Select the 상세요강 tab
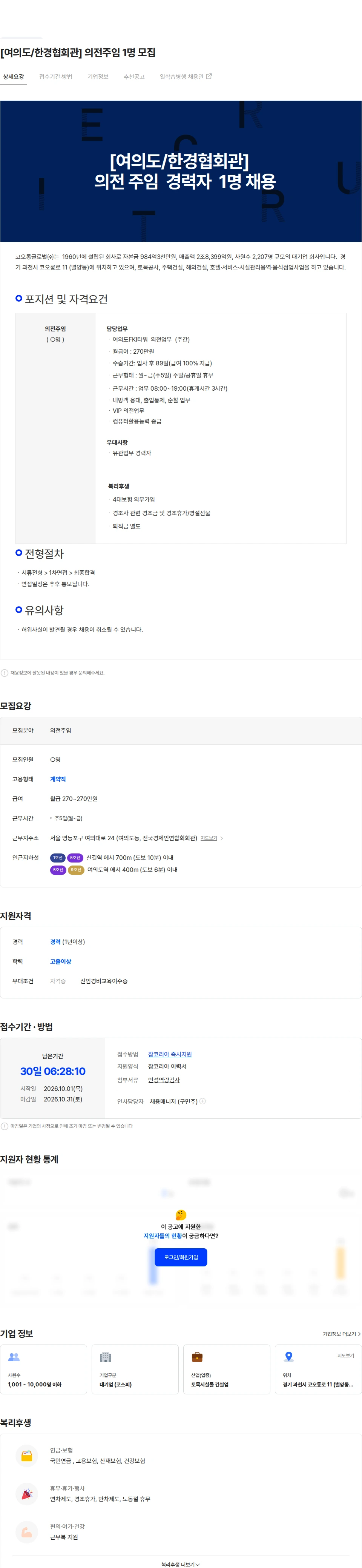The image size is (362, 1568). coord(13,77)
